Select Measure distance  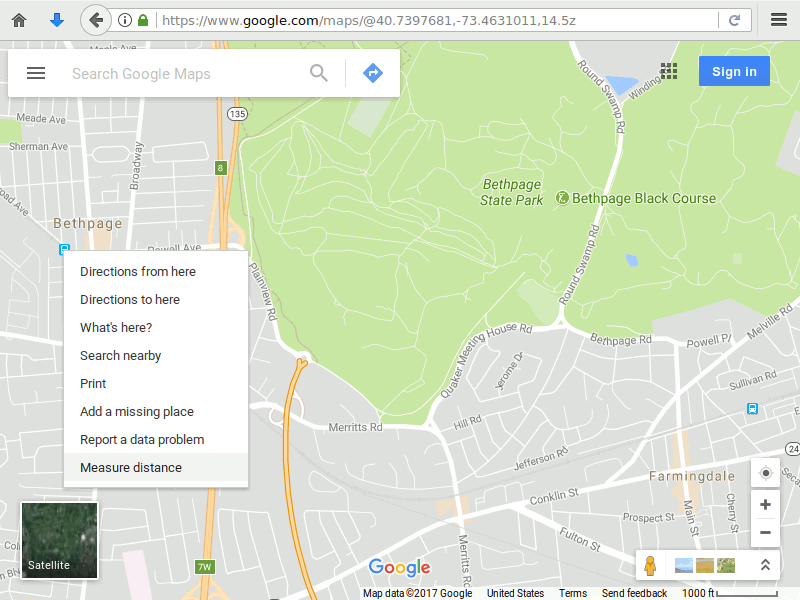pos(156,467)
